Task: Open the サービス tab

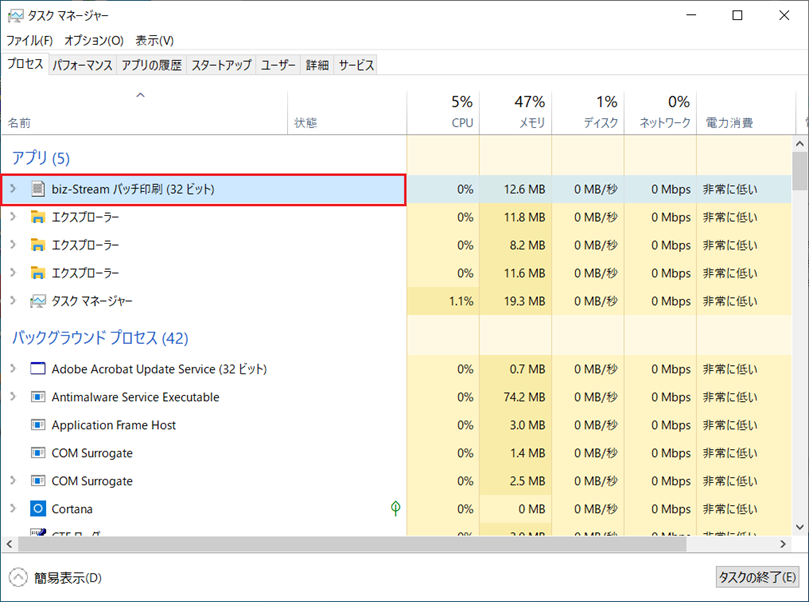Action: [x=356, y=65]
